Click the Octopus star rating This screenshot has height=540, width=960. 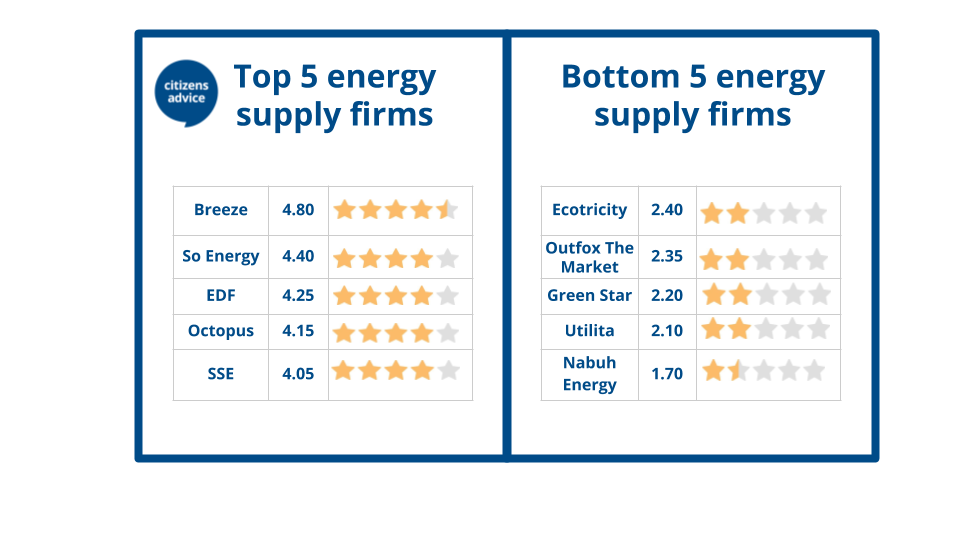(396, 333)
